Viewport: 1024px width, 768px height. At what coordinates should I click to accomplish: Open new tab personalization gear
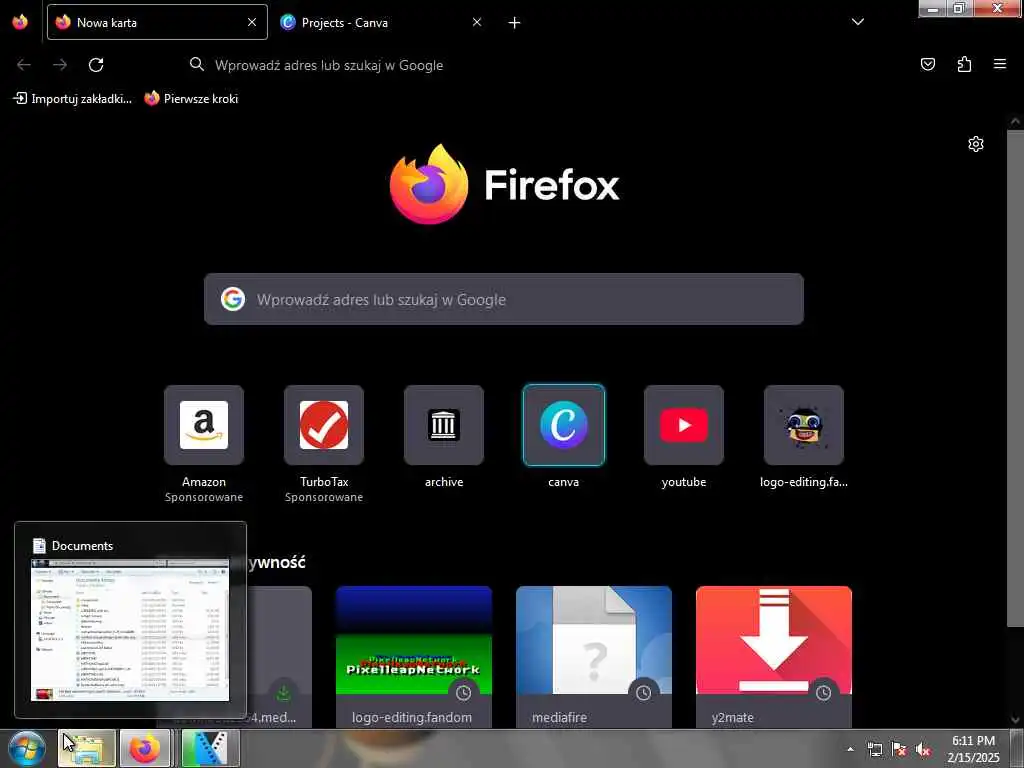976,144
